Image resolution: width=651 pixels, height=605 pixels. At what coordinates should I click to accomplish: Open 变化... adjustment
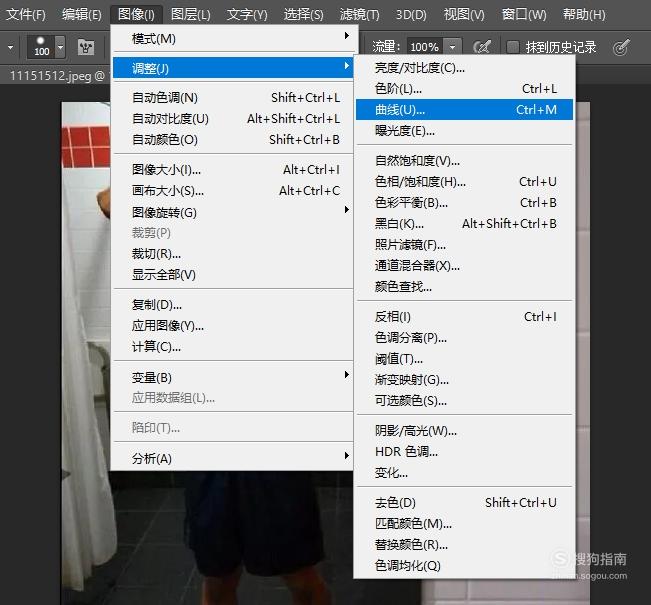(464, 473)
